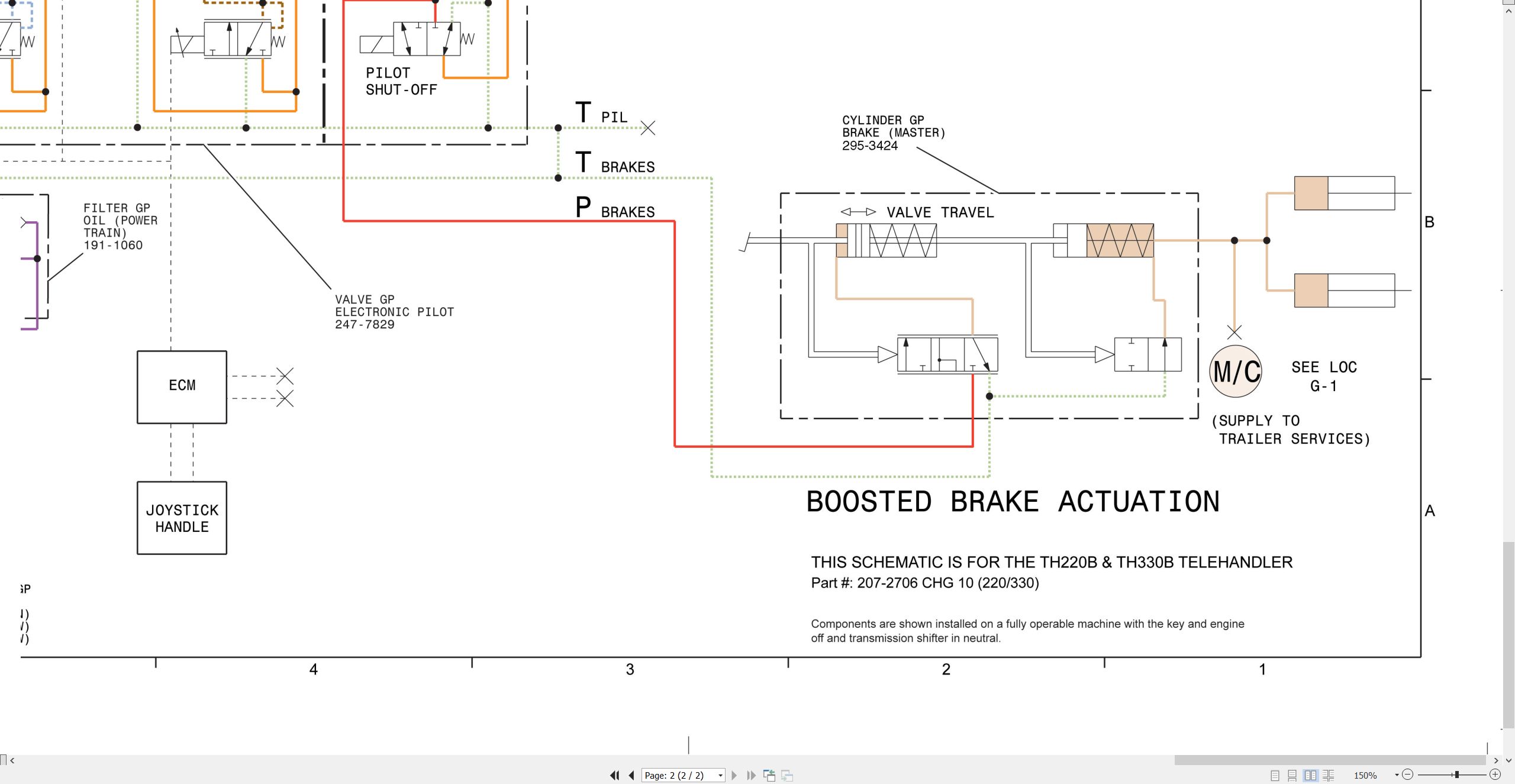Screen dimensions: 1515x784
Task: Click the TH220B & TH330B schematic note
Action: tap(1052, 562)
